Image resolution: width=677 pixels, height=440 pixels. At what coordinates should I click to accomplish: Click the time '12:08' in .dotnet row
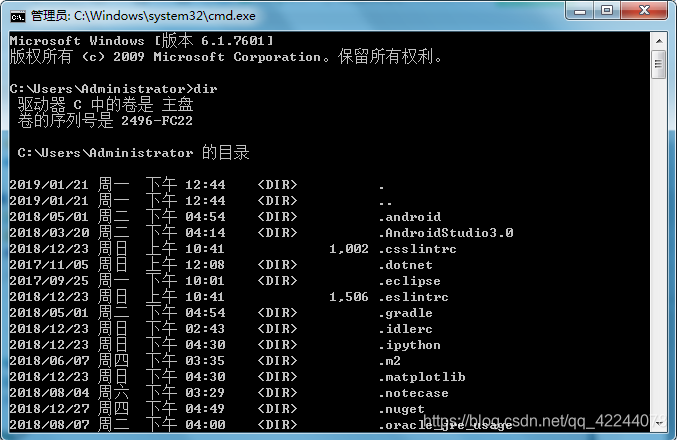205,265
